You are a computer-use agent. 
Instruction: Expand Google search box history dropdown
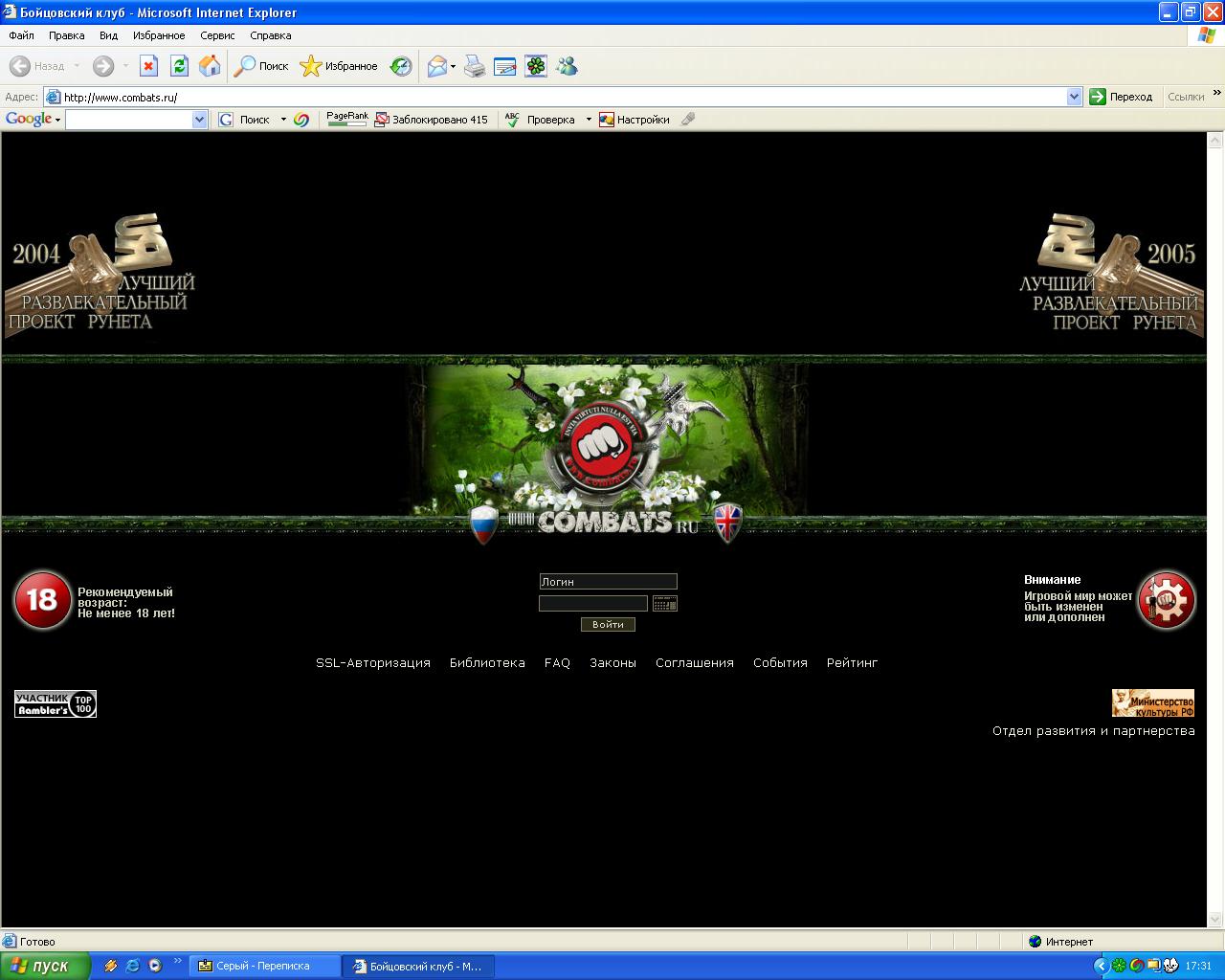click(200, 120)
